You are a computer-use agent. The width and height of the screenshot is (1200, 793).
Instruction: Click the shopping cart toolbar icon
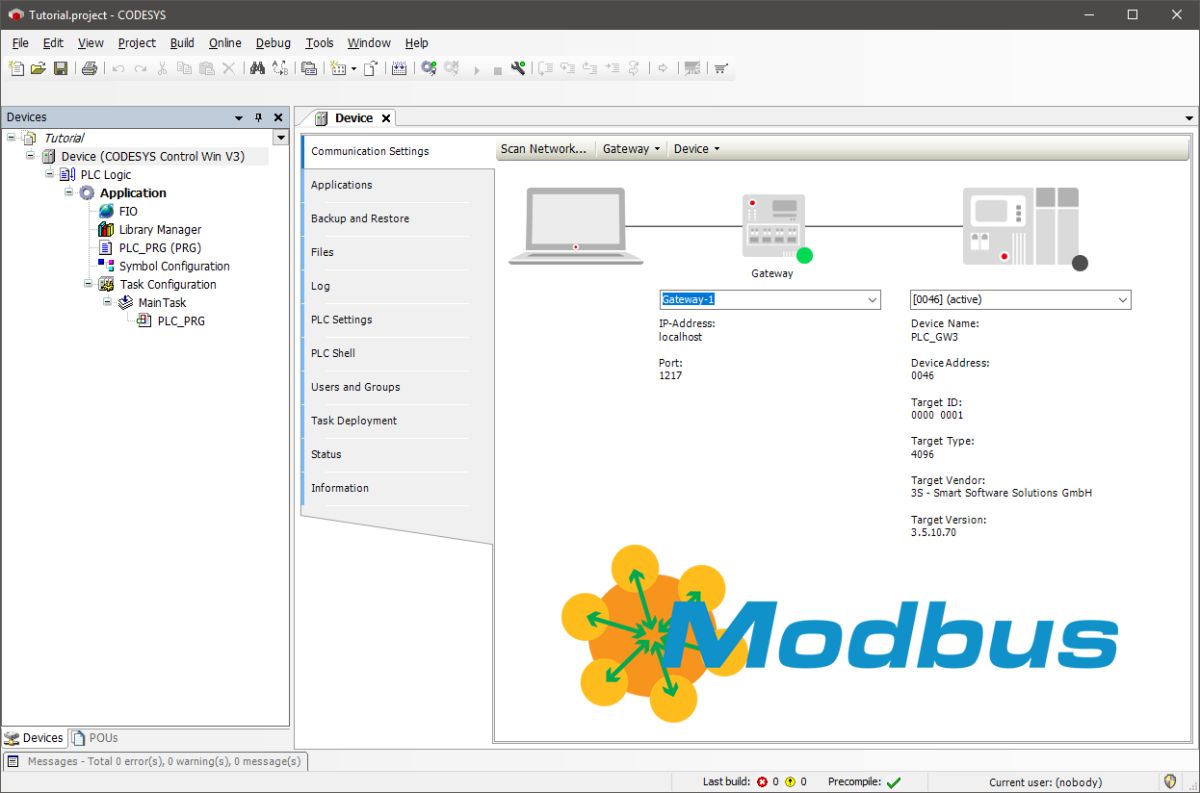720,68
